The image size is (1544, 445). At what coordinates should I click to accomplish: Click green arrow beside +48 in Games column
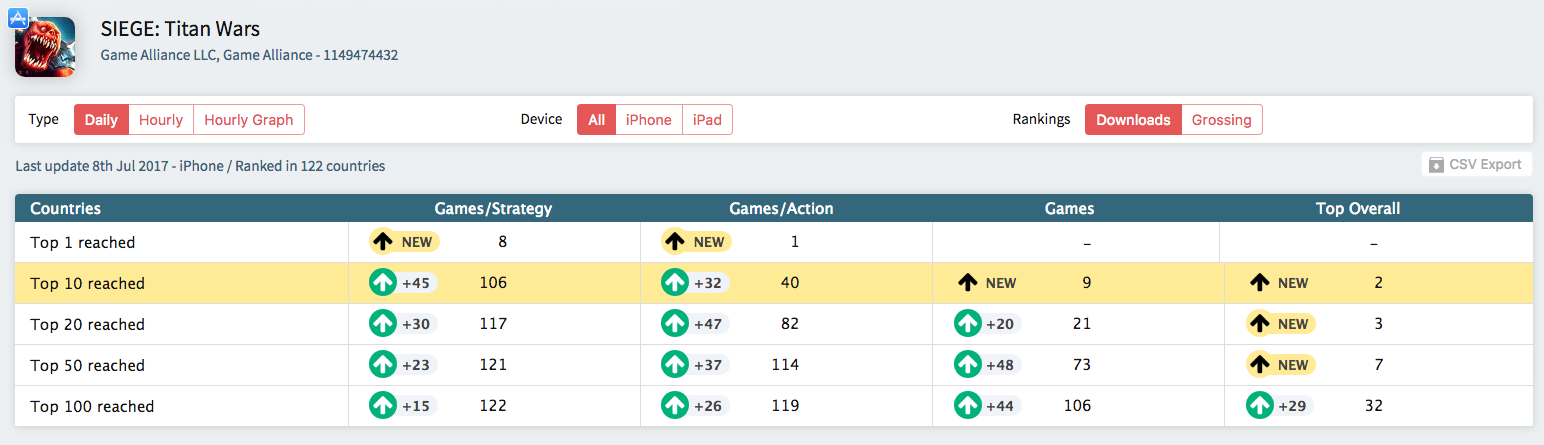[x=967, y=365]
